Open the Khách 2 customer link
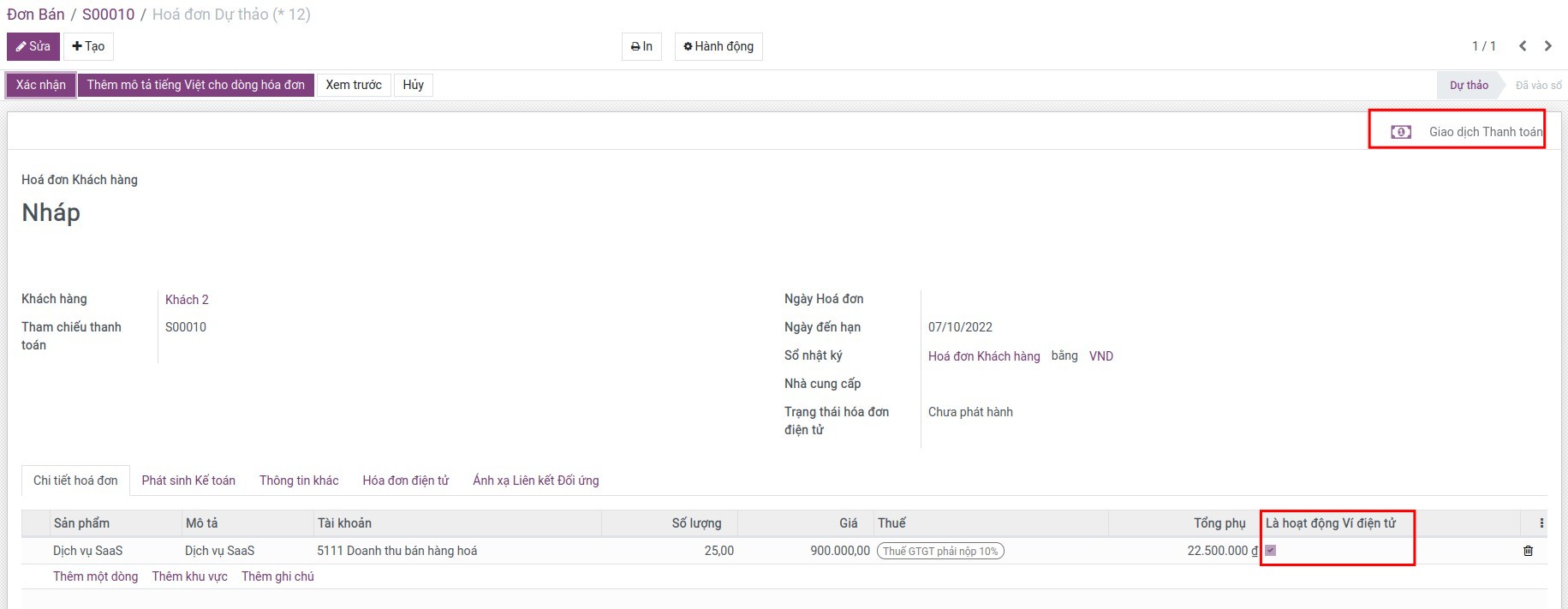The width and height of the screenshot is (1568, 609). pyautogui.click(x=187, y=300)
